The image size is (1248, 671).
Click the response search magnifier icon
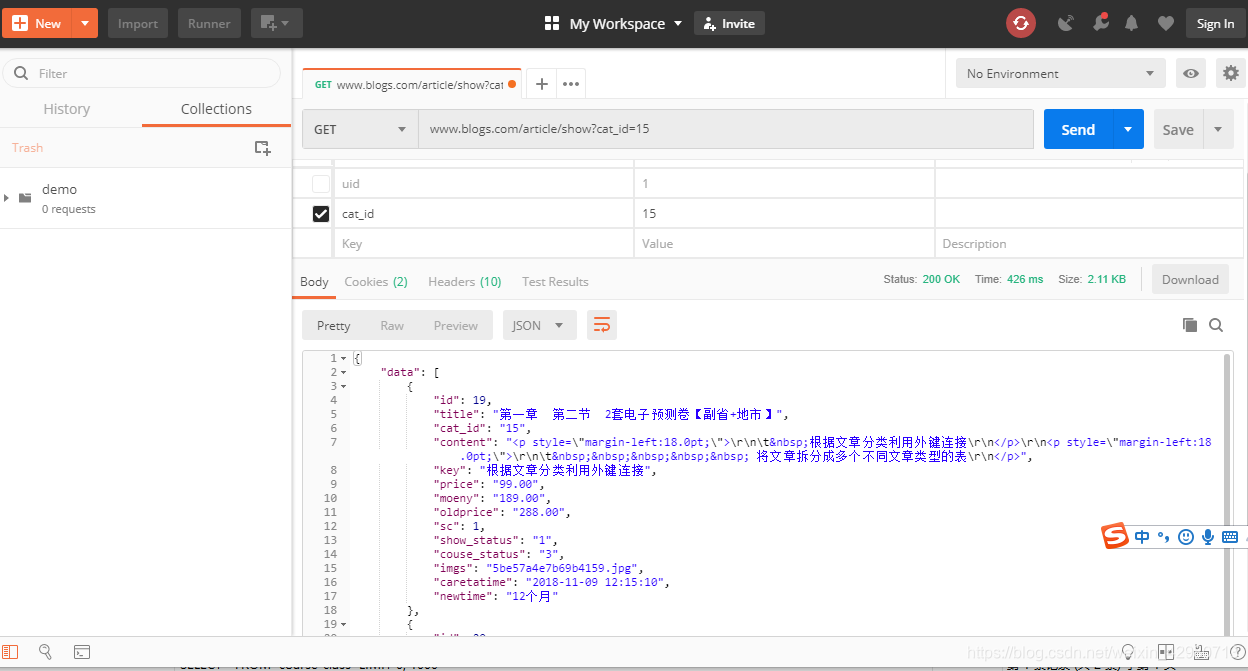coord(1216,325)
